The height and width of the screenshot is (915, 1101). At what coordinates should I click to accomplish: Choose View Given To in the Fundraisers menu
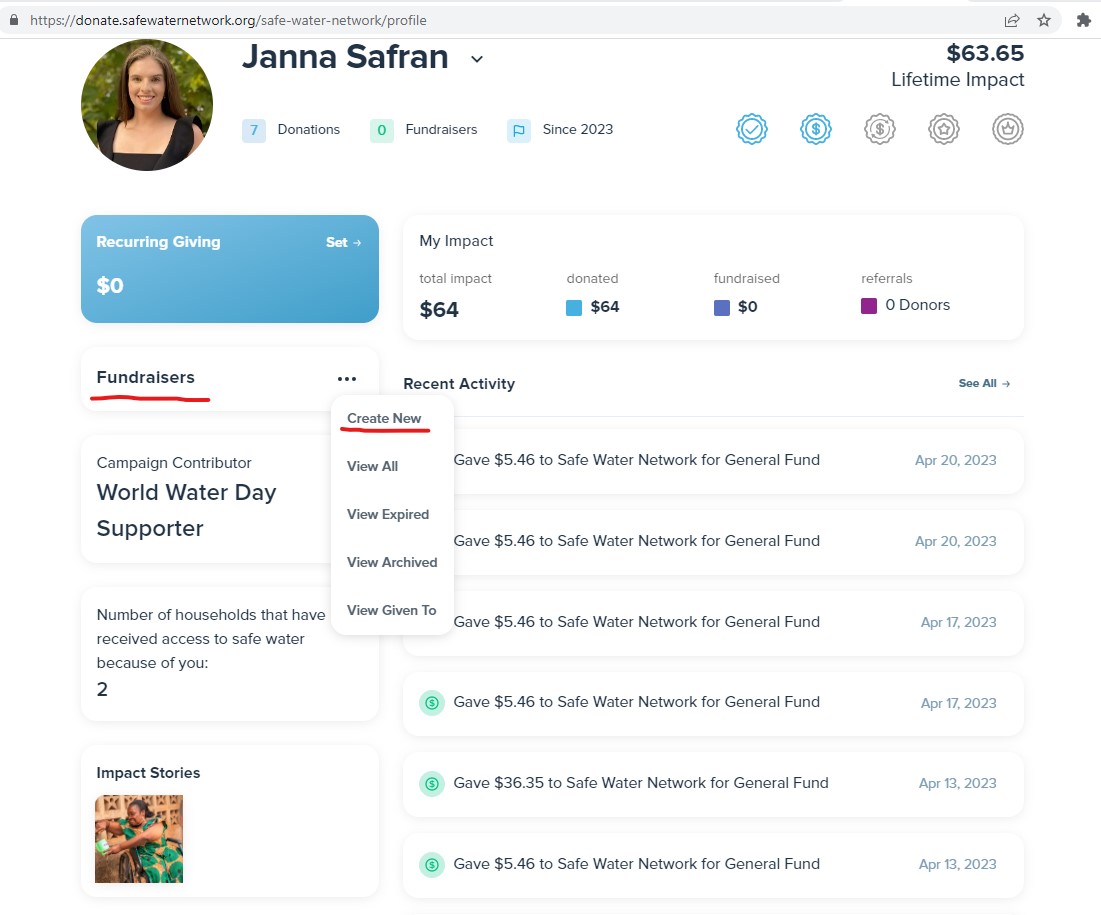coord(391,610)
